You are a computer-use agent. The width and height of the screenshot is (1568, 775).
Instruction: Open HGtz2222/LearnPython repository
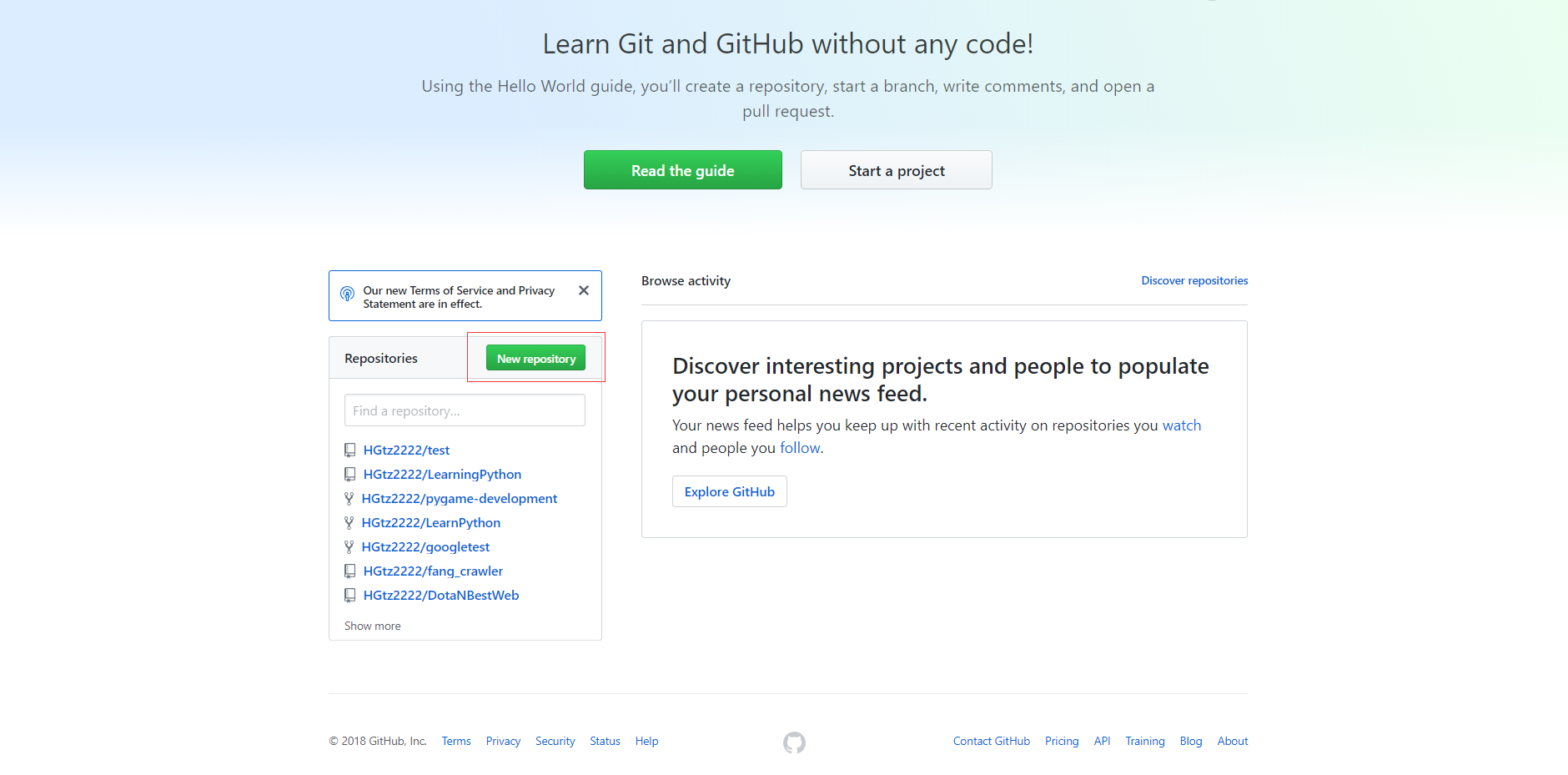click(431, 523)
